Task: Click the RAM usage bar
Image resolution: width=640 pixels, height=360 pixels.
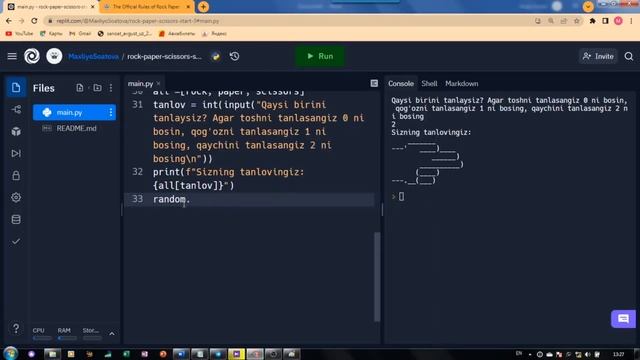Action: point(67,338)
